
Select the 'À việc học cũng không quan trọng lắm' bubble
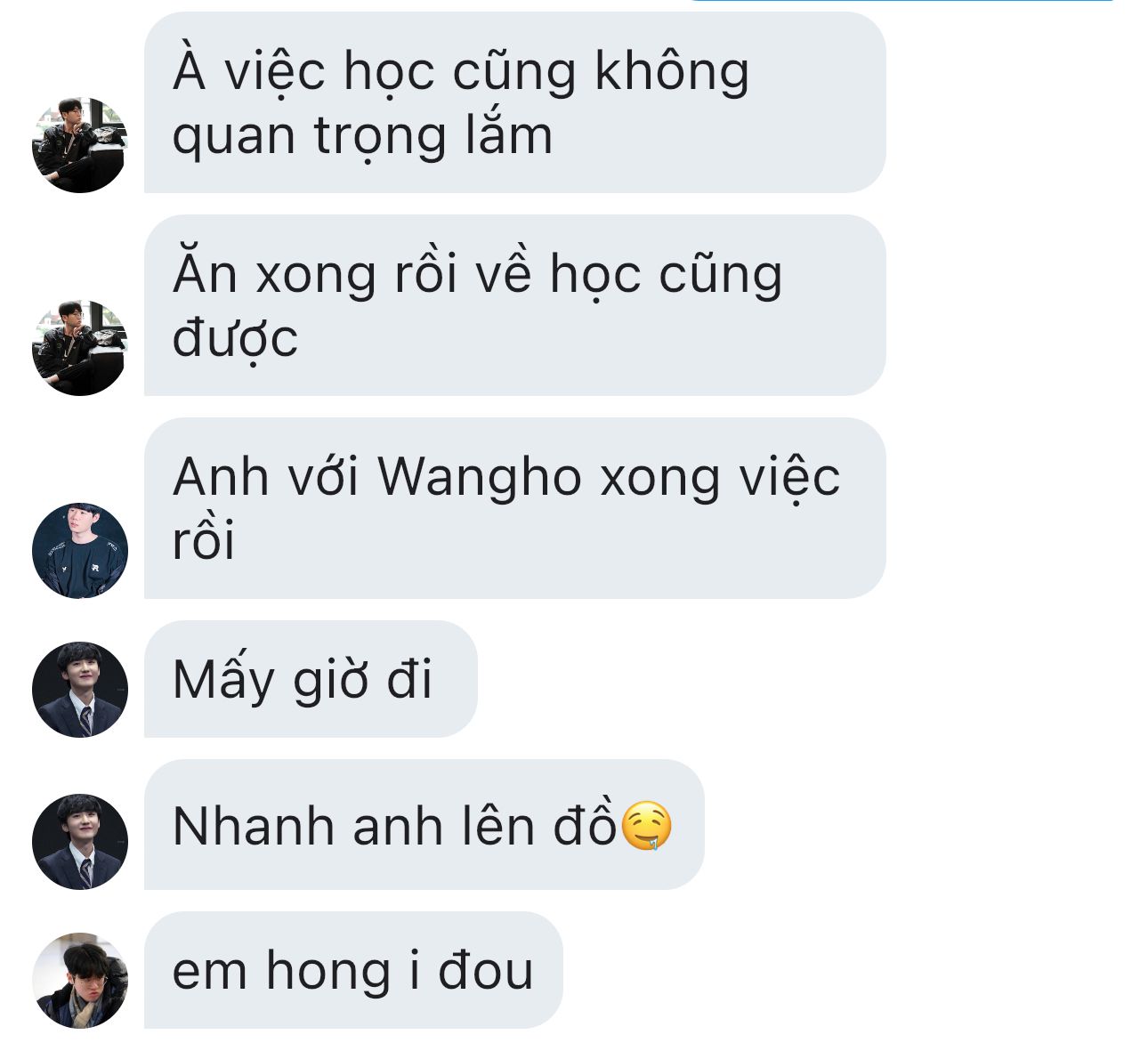(515, 102)
